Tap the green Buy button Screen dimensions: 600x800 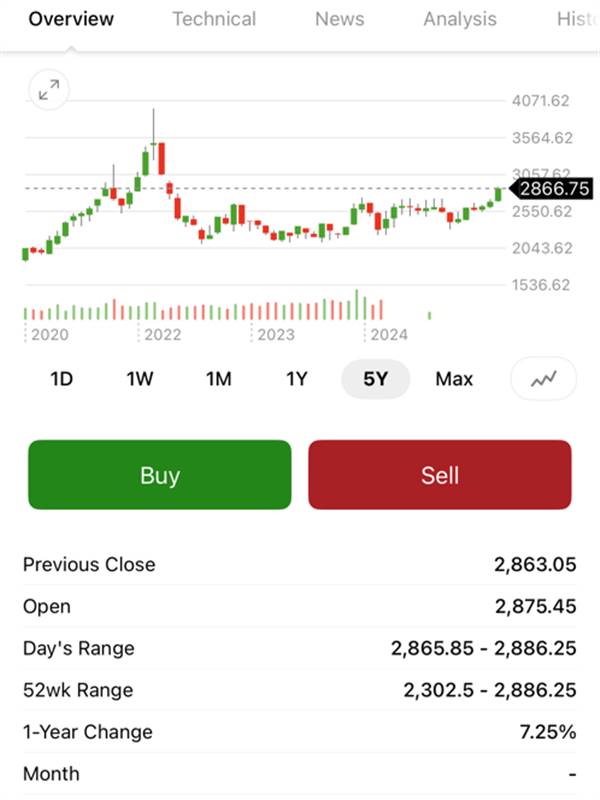[x=160, y=475]
